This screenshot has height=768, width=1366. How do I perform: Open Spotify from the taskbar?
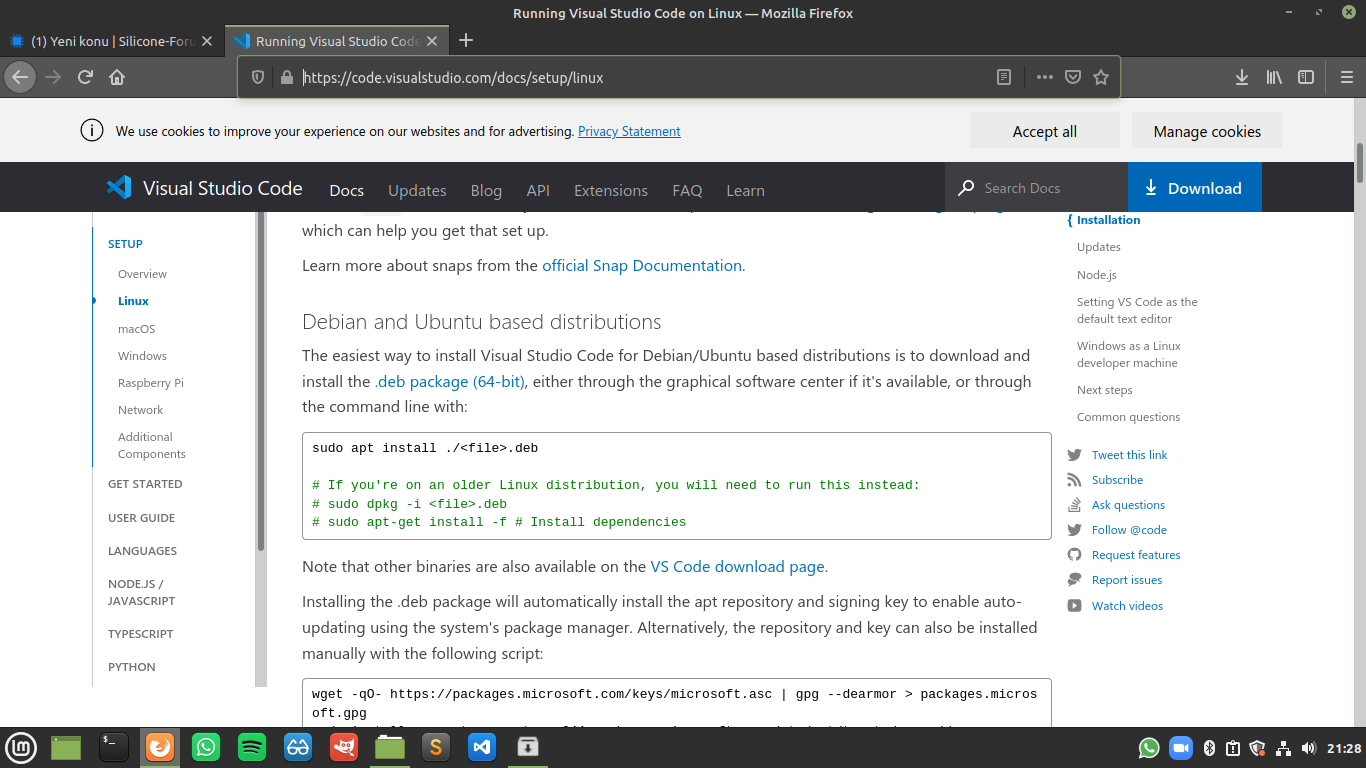(x=252, y=747)
